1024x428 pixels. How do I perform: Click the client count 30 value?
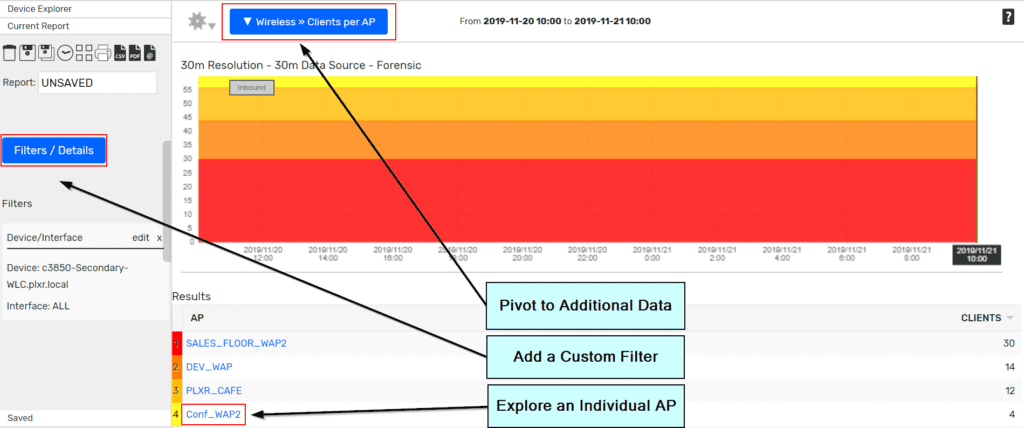(x=1009, y=342)
